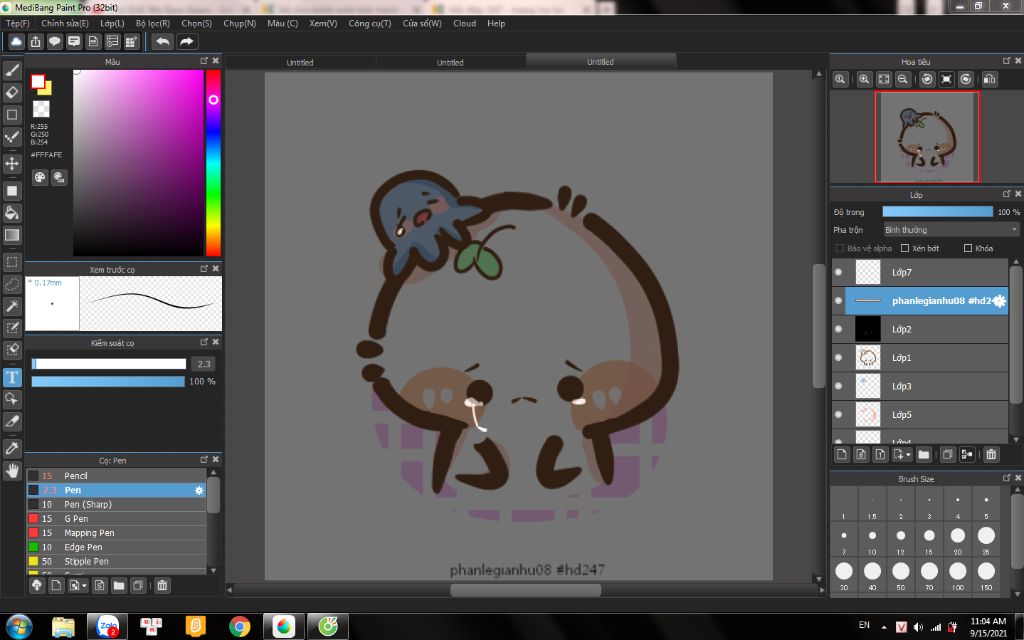Viewport: 1024px width, 640px height.
Task: Open settings gear on phanlegianhu08 layer
Action: pos(999,301)
